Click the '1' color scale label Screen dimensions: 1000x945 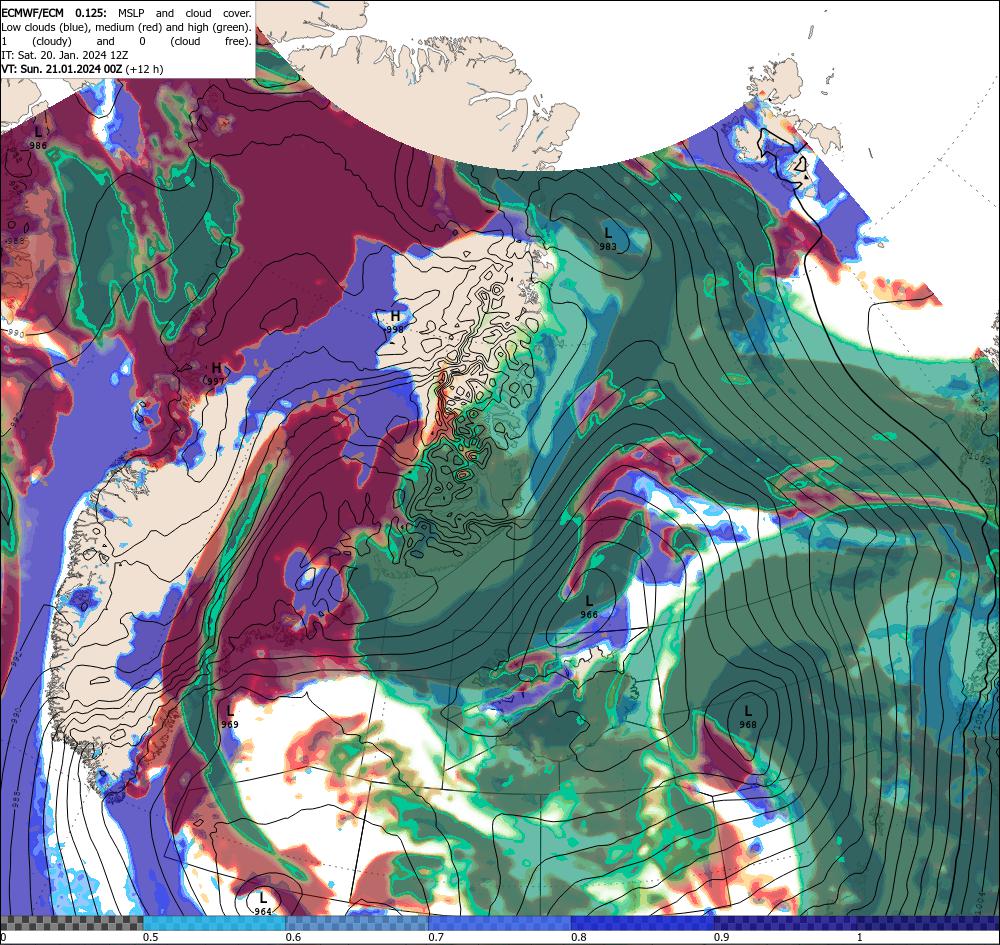860,937
